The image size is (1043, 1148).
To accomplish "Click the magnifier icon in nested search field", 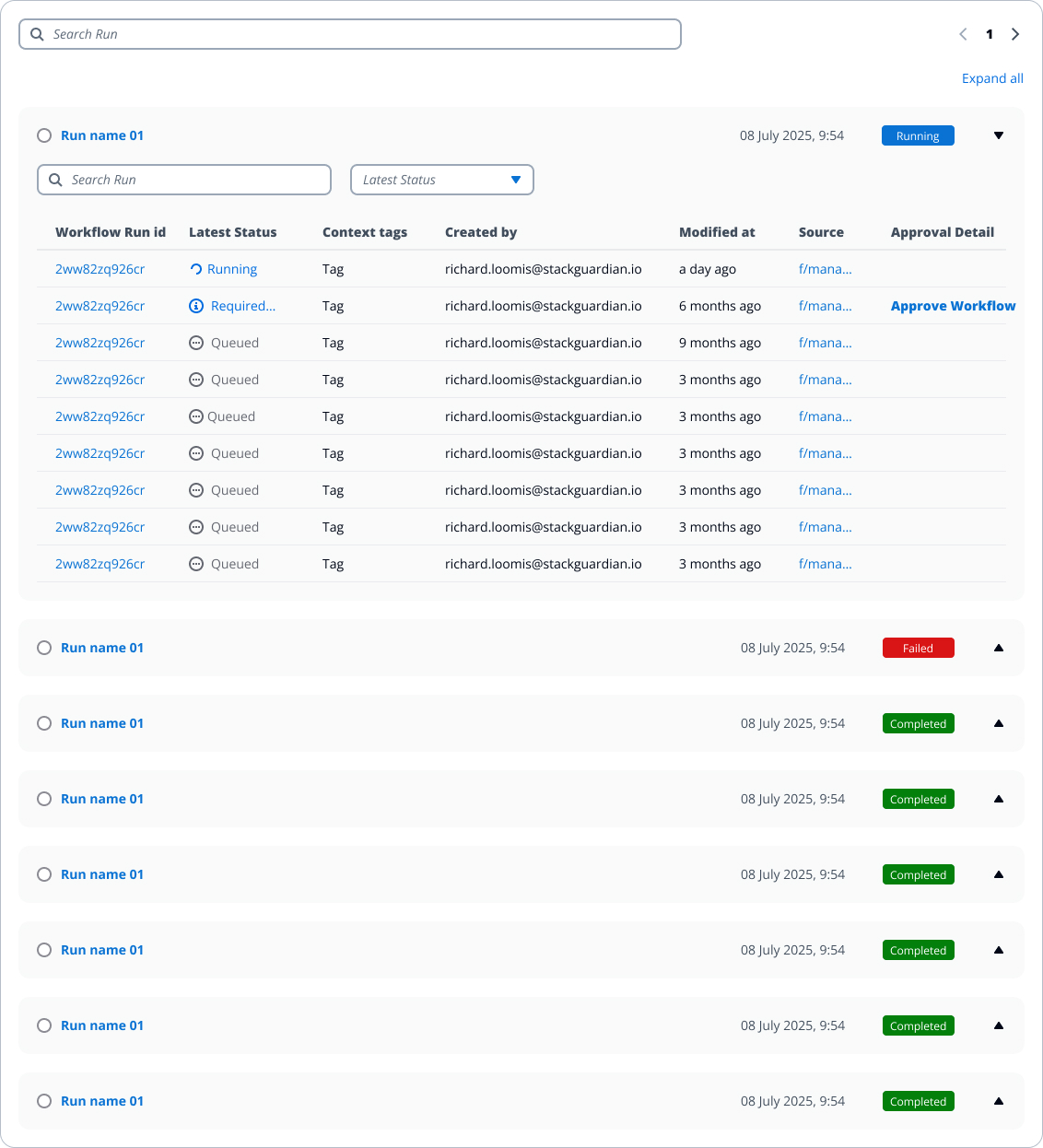I will tap(55, 180).
